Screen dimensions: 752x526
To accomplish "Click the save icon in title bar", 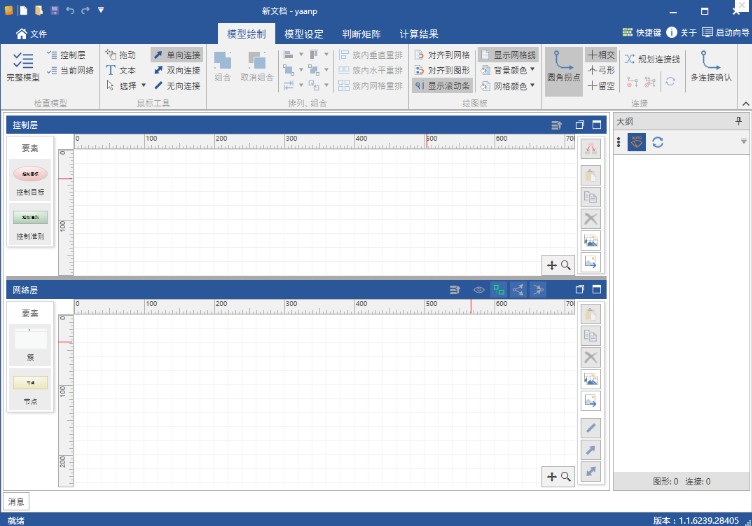I will [55, 10].
